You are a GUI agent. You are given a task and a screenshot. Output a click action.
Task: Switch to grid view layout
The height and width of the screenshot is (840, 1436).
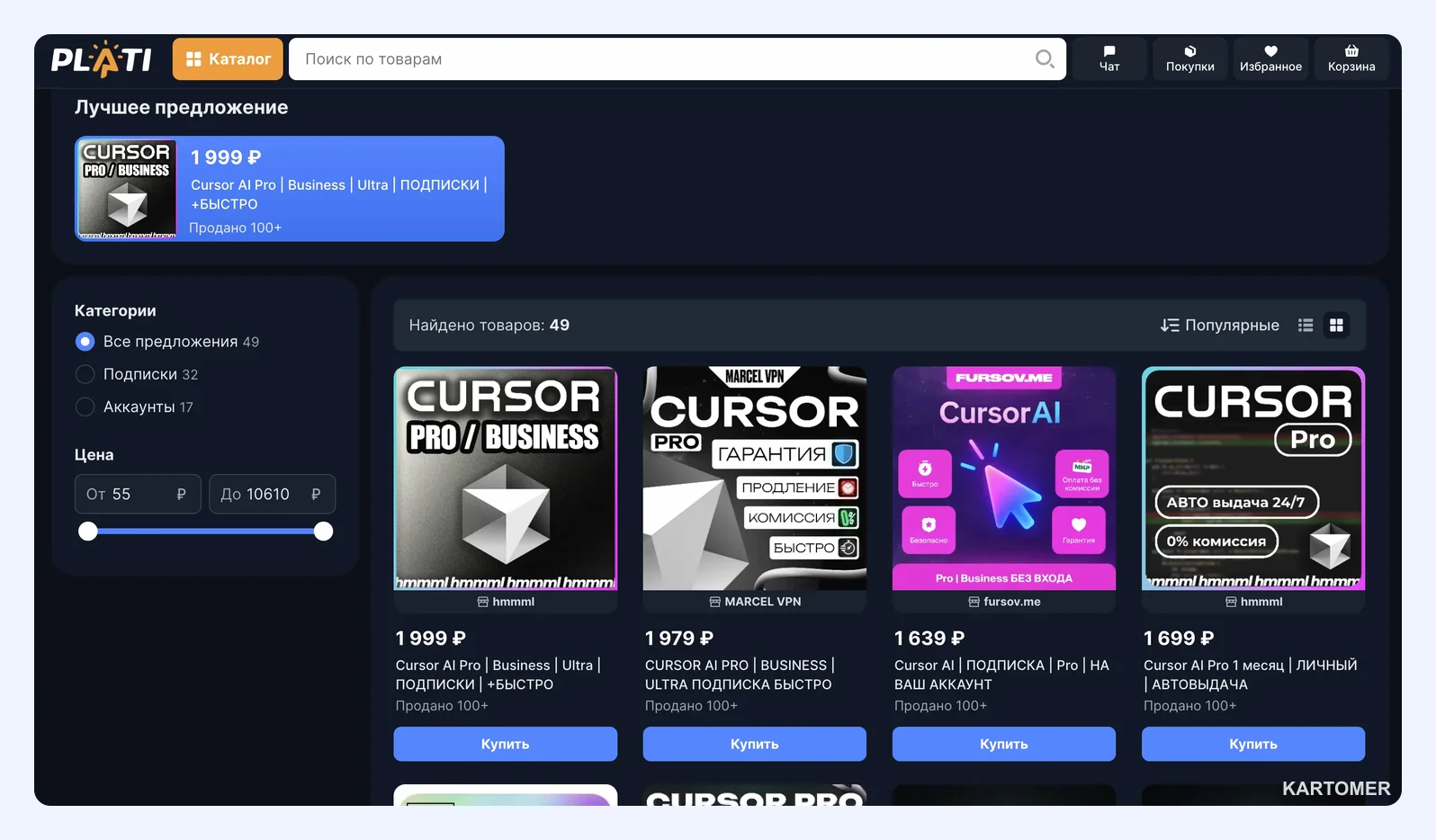(x=1337, y=326)
